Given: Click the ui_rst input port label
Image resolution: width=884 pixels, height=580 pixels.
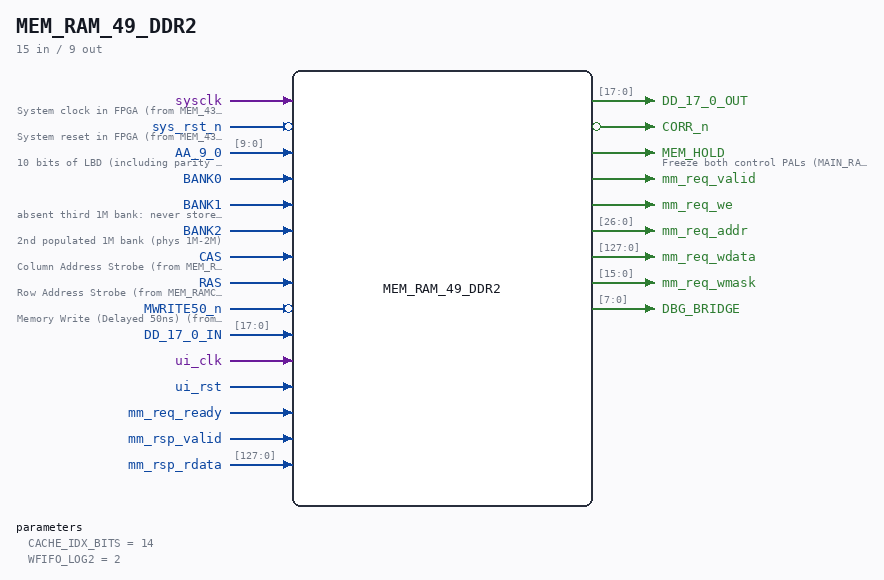Looking at the screenshot, I should click(x=198, y=386).
